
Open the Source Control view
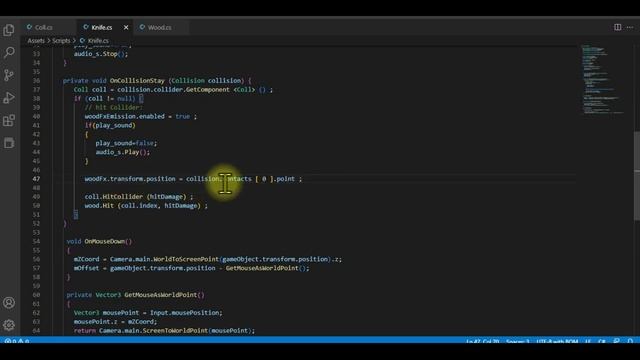tap(9, 75)
